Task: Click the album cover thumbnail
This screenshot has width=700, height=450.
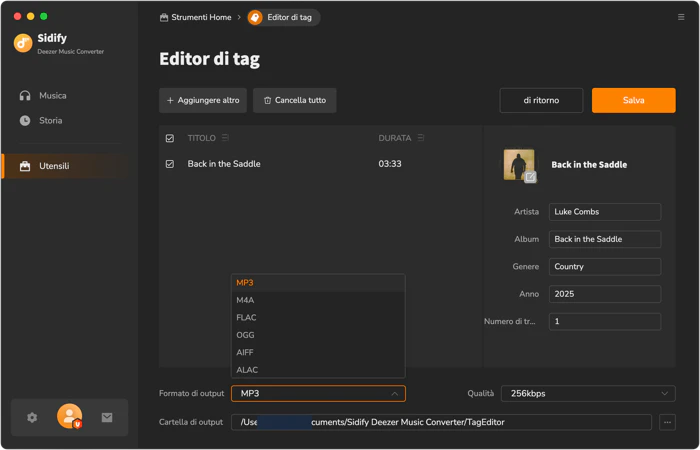Action: (x=519, y=164)
